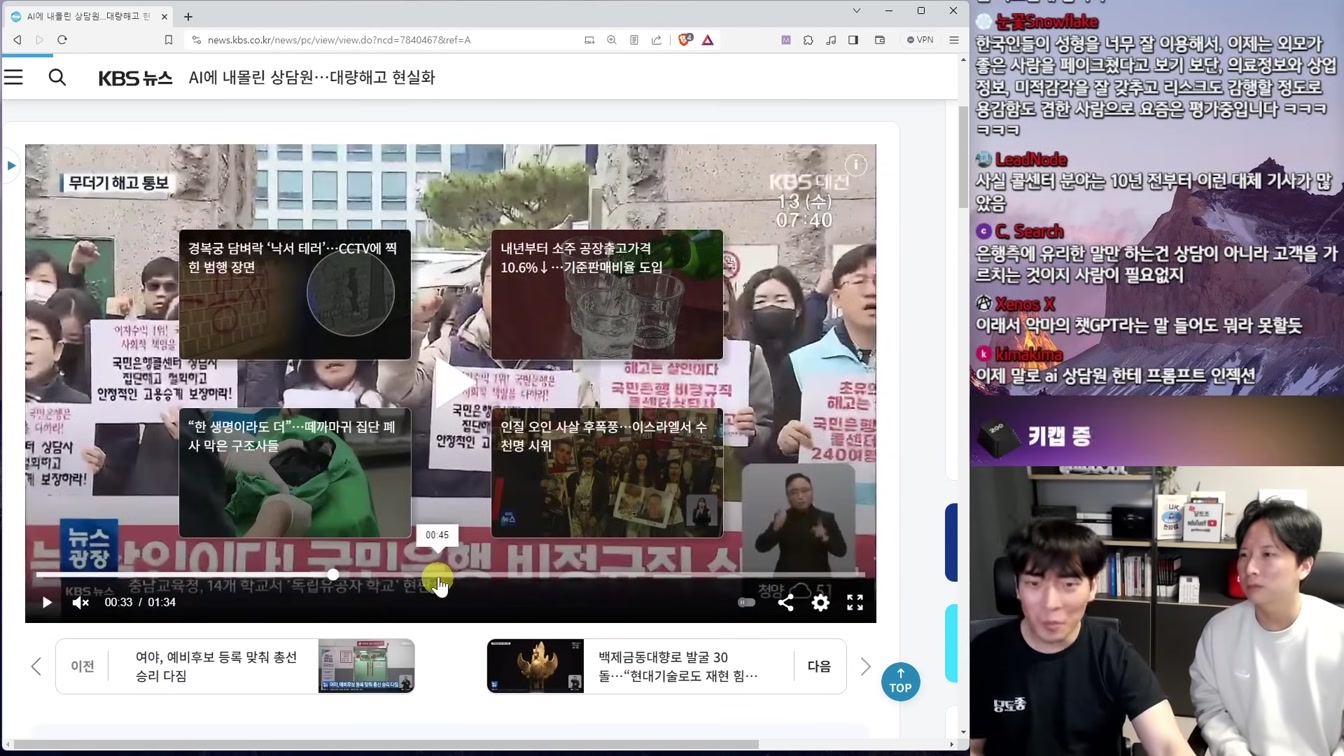Click the 이전 label
This screenshot has height=756, width=1344.
point(83,666)
